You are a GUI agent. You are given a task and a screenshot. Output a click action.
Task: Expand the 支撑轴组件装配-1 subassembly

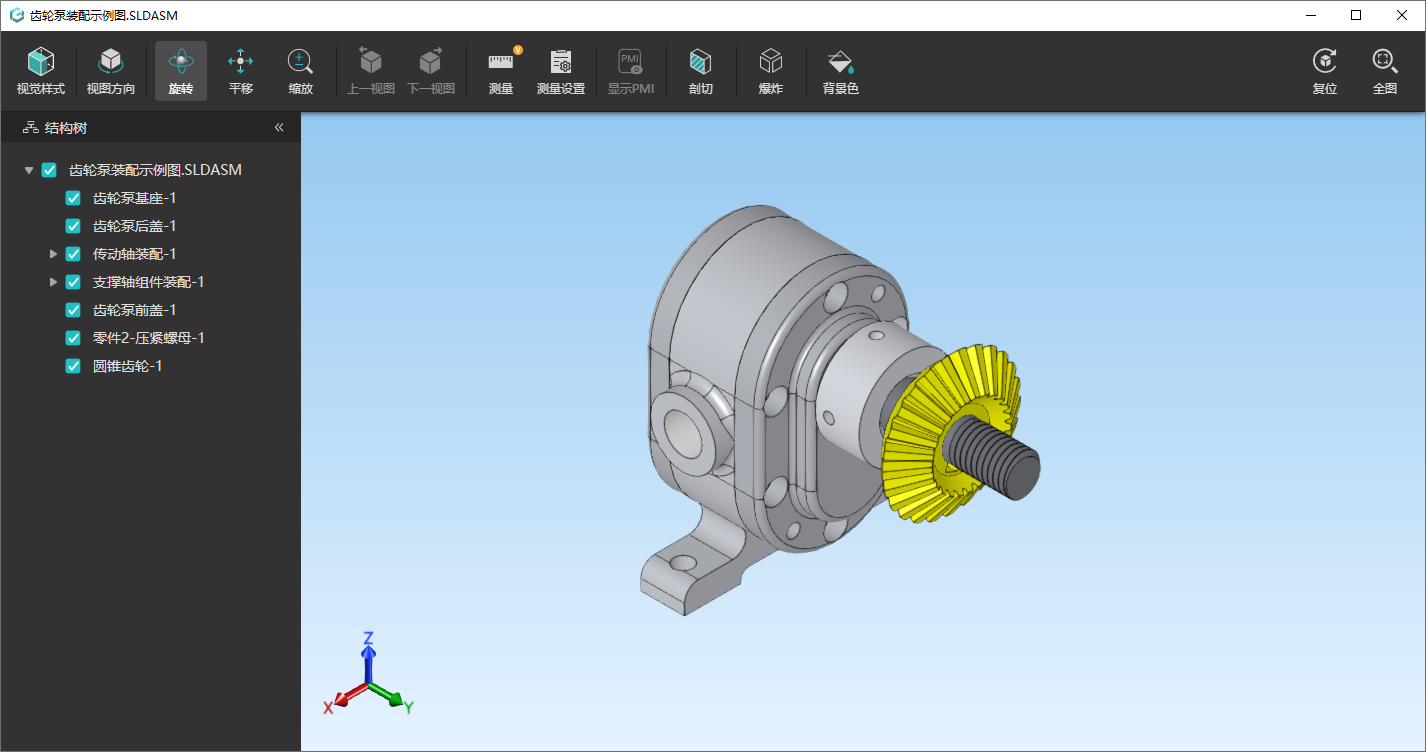[x=54, y=282]
